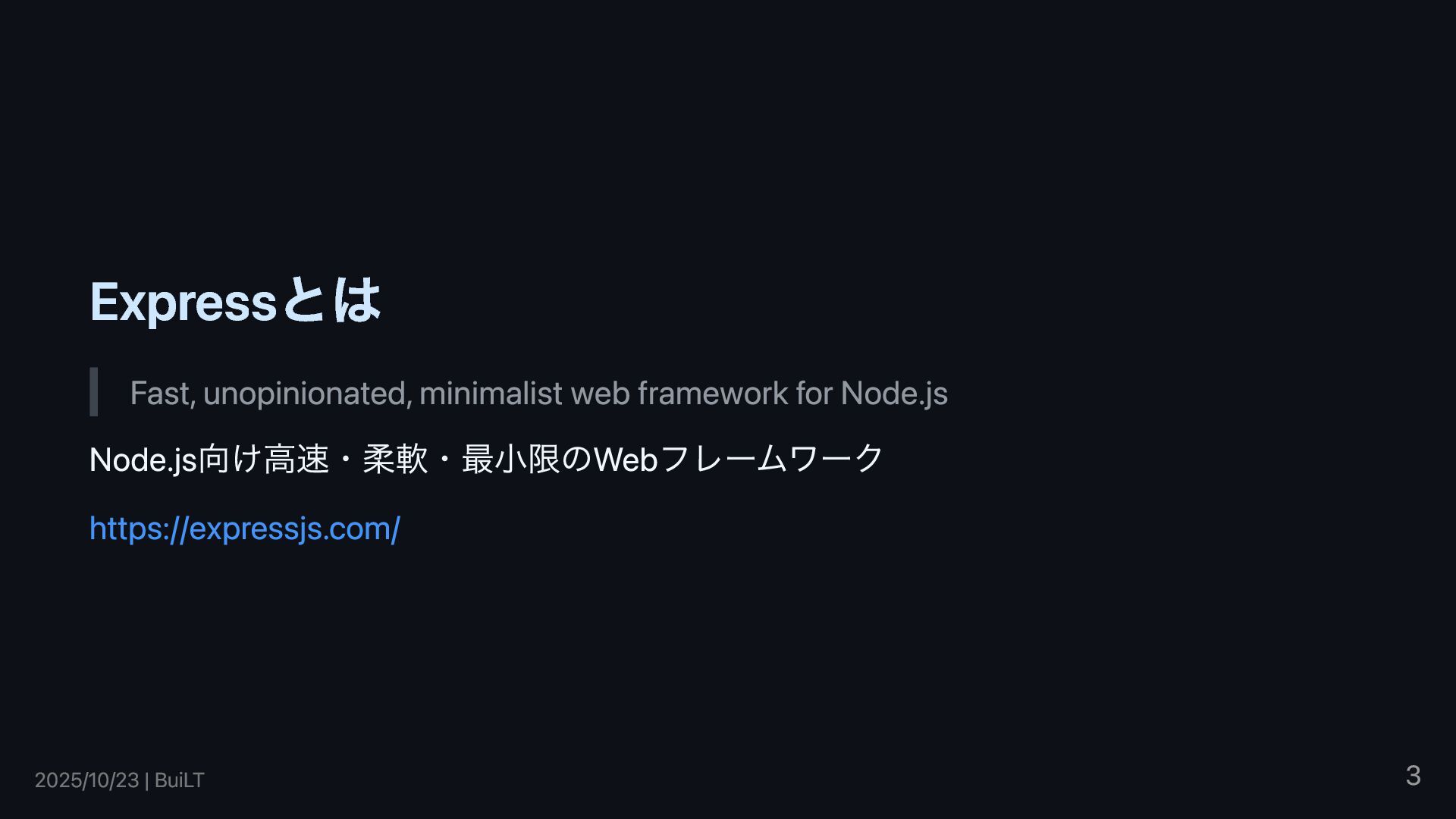Click the 'Expressとは' slide heading
This screenshot has height=819, width=1456.
click(235, 302)
